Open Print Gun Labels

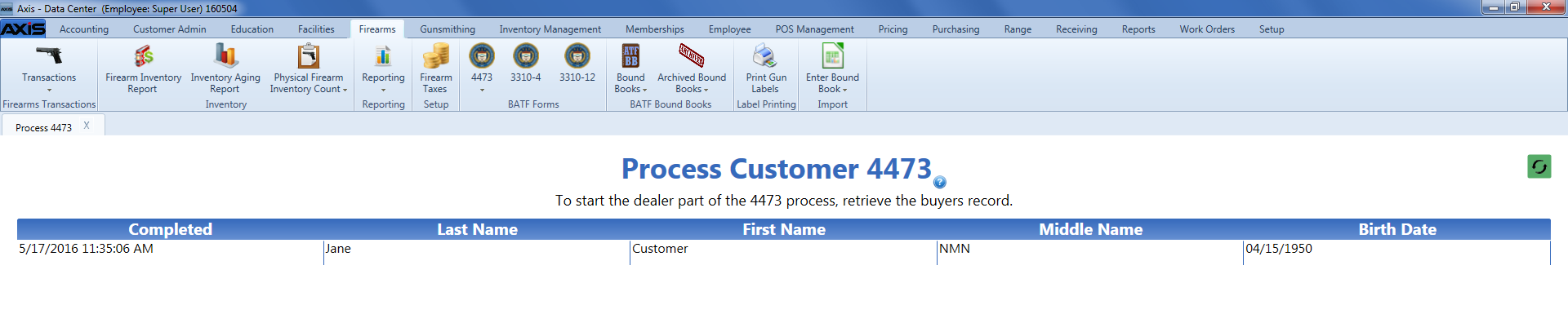coord(766,69)
